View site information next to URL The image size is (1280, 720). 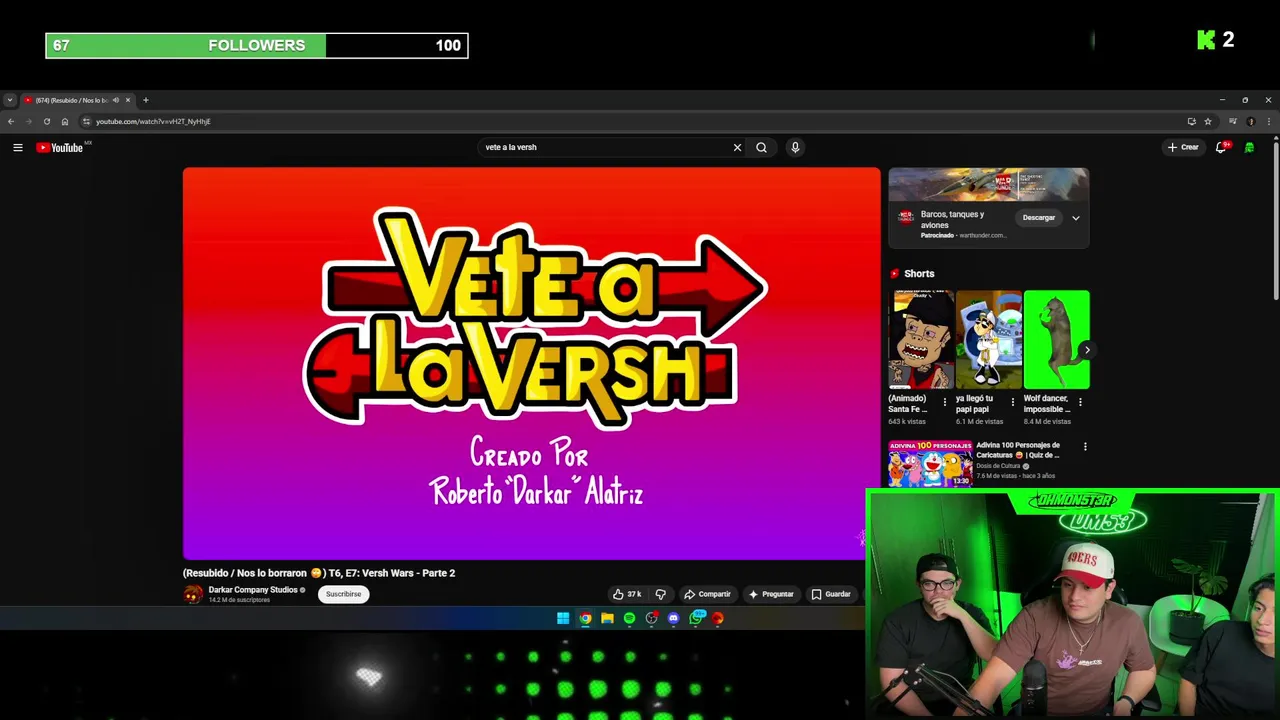(86, 121)
